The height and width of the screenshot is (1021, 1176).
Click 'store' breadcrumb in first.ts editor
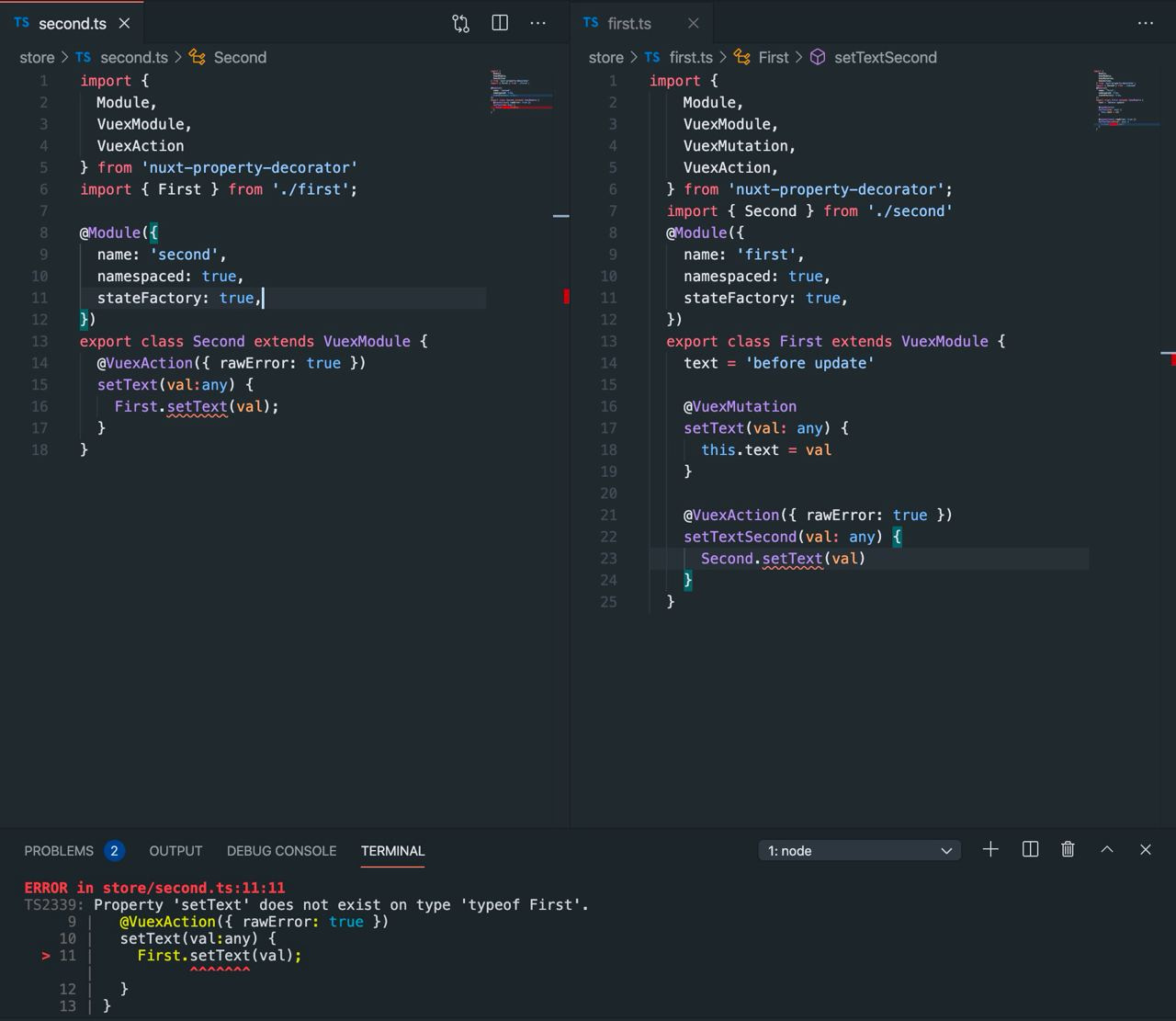click(605, 57)
